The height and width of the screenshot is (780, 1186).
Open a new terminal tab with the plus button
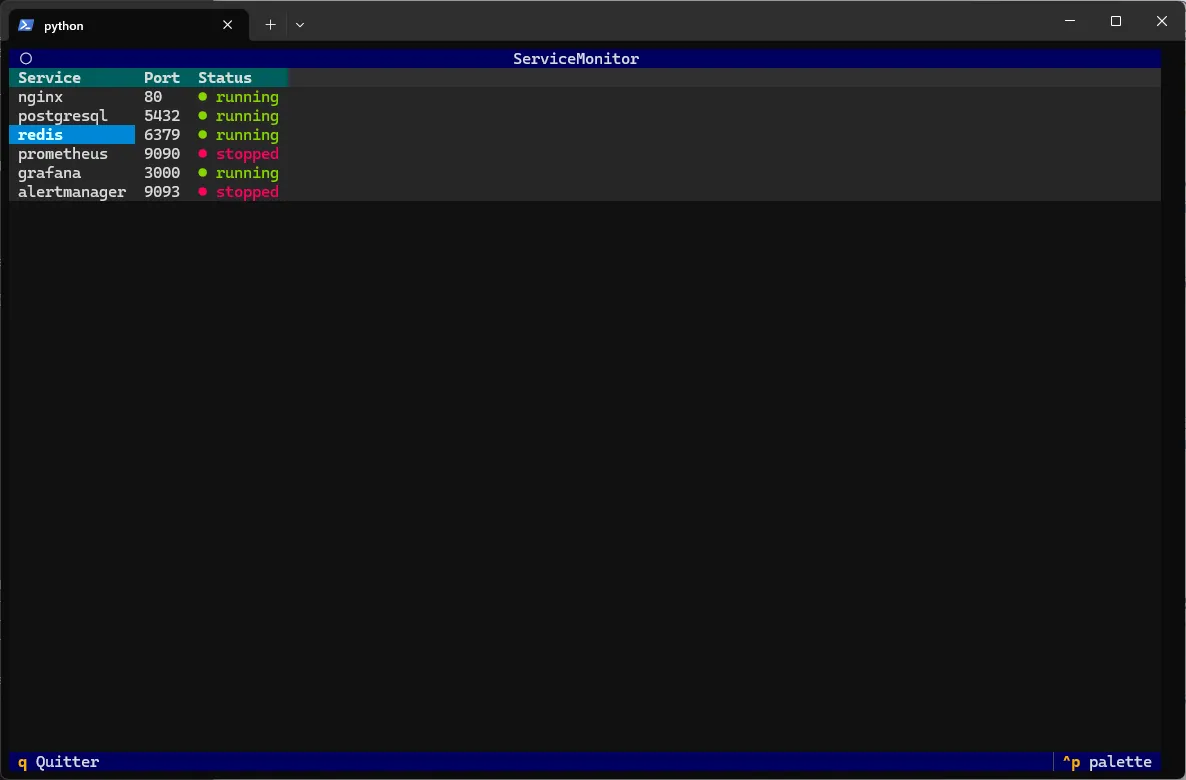click(269, 24)
